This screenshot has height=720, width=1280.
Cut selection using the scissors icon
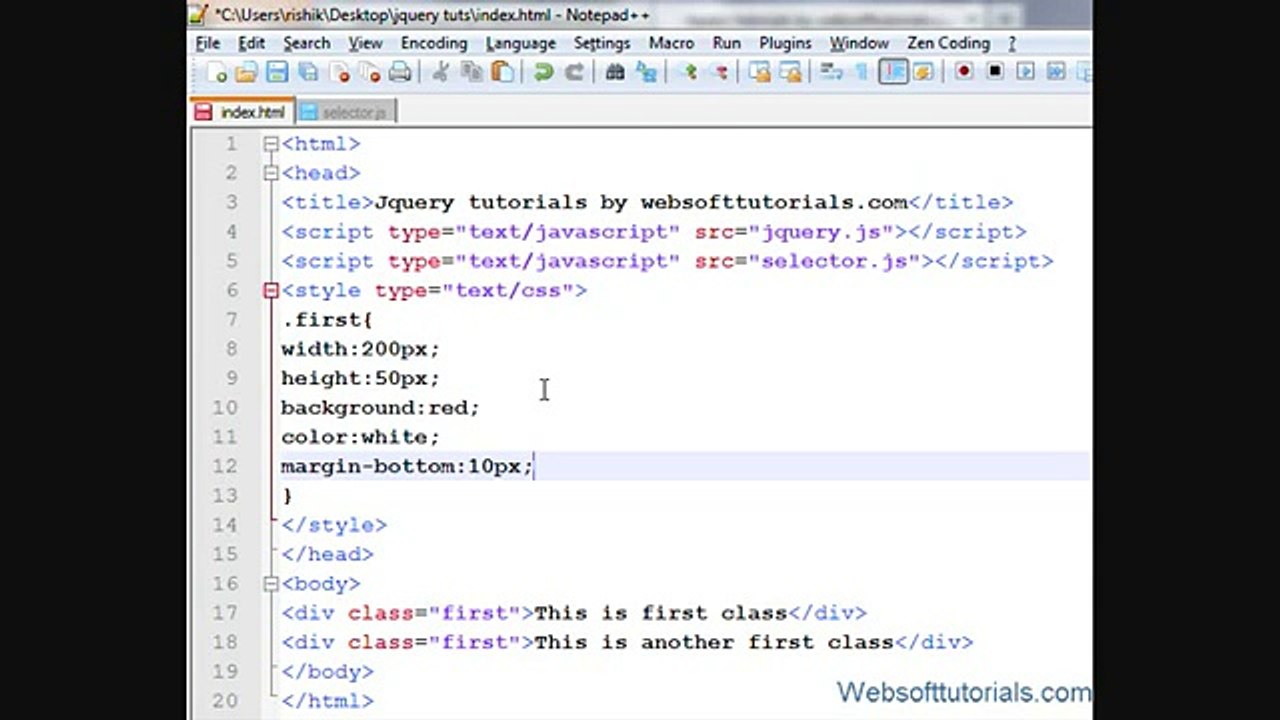pos(439,72)
